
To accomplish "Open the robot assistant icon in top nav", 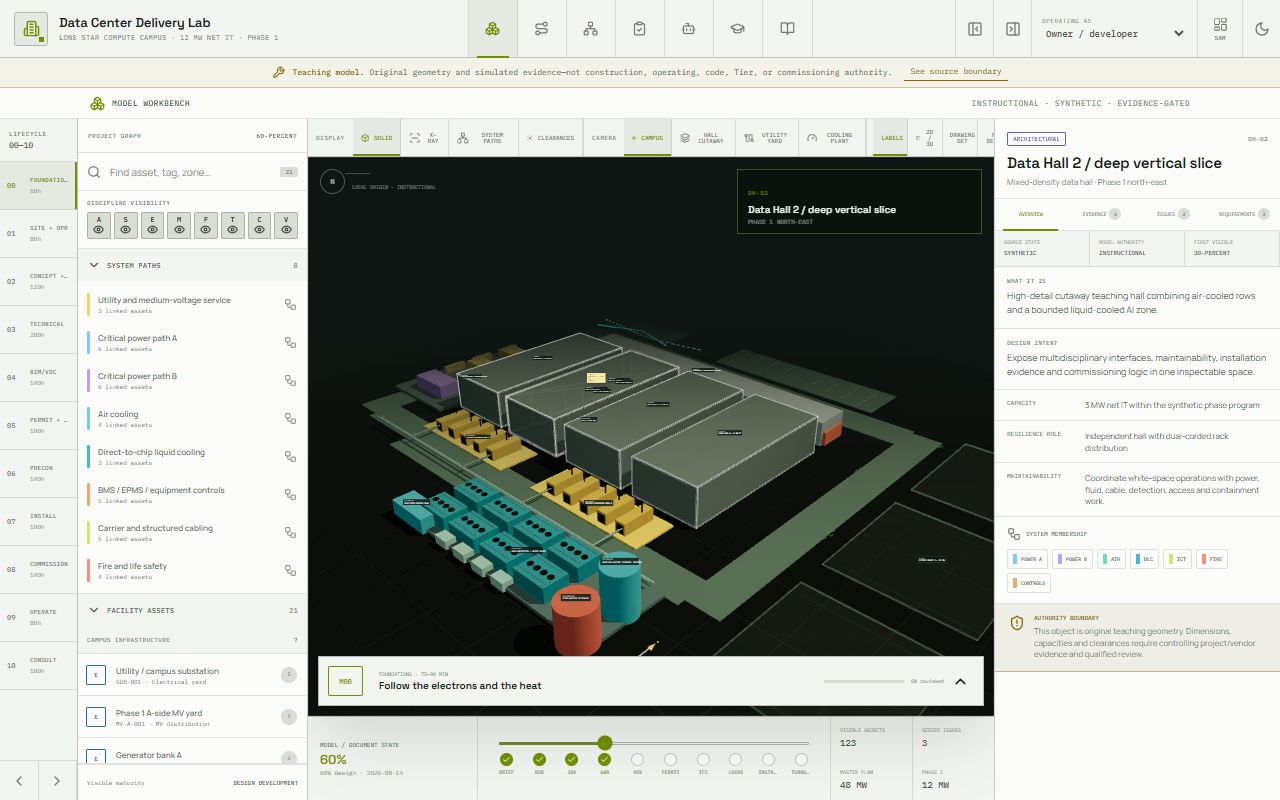I will (x=688, y=29).
